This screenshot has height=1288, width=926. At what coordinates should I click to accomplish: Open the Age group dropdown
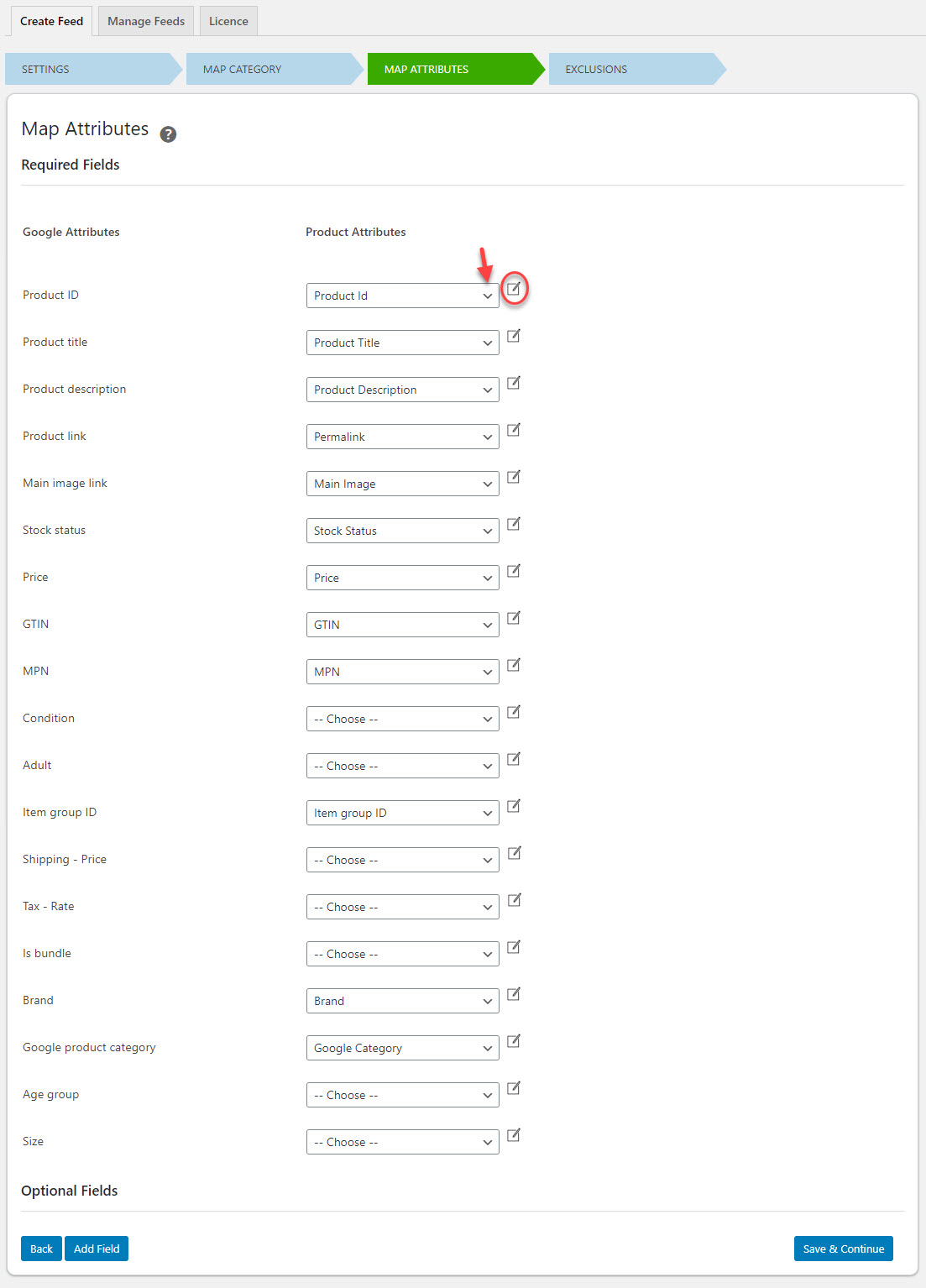click(402, 1095)
